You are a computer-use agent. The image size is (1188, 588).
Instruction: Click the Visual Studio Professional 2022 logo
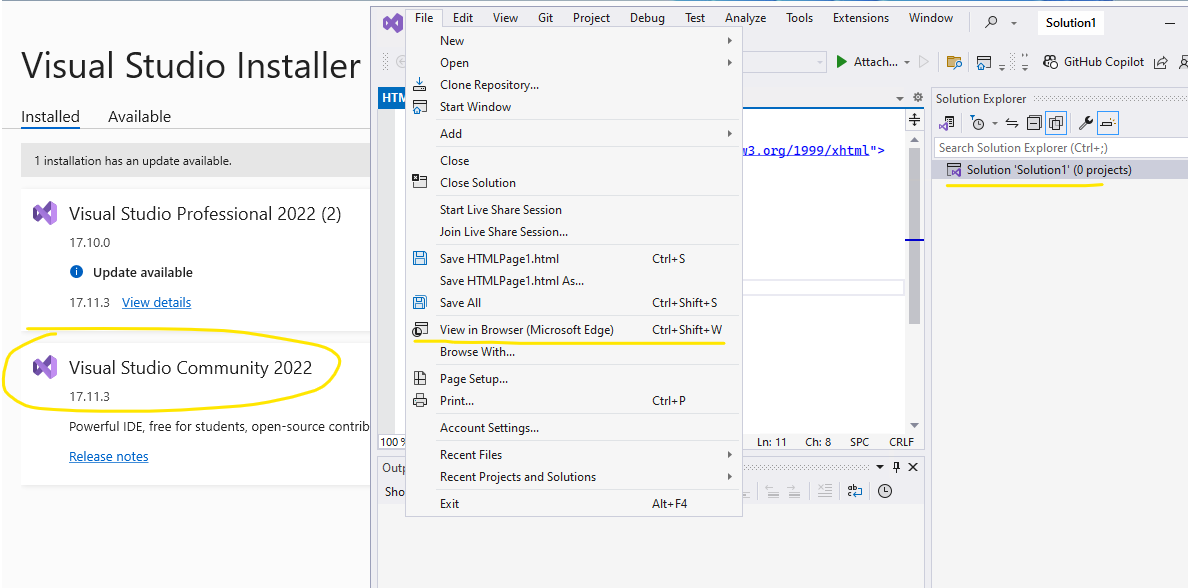[45, 214]
